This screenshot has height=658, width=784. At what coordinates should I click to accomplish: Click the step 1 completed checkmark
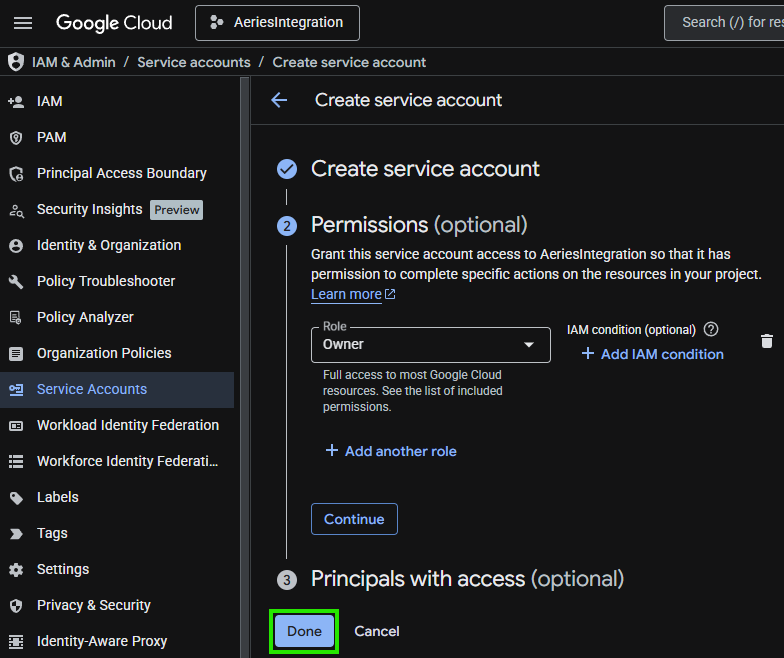[287, 169]
